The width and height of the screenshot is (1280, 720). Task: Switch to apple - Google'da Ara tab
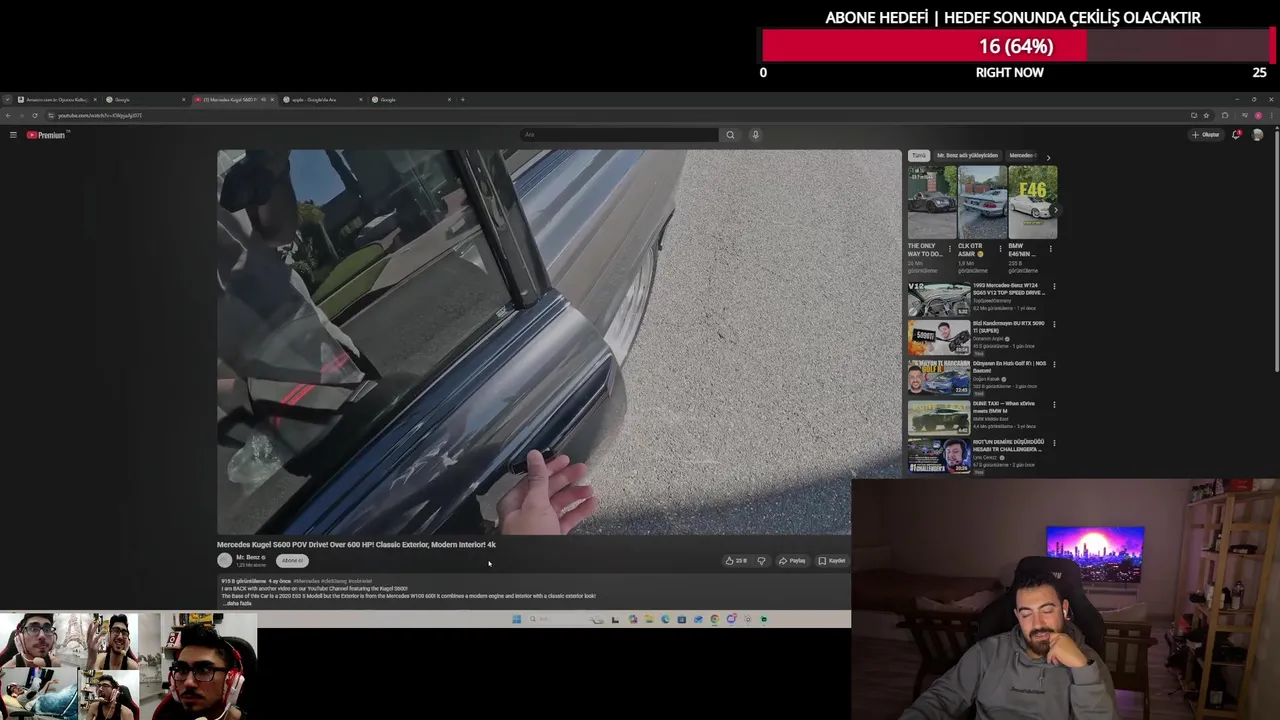tap(321, 99)
